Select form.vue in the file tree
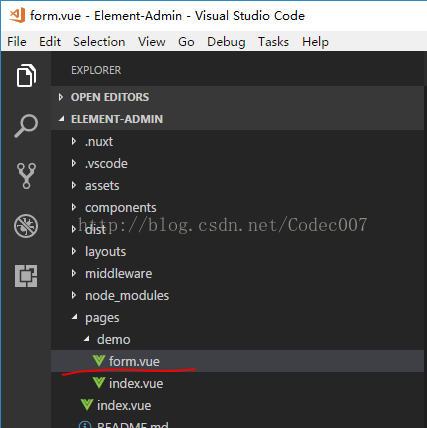Screen dimensions: 427x428 [237, 361]
